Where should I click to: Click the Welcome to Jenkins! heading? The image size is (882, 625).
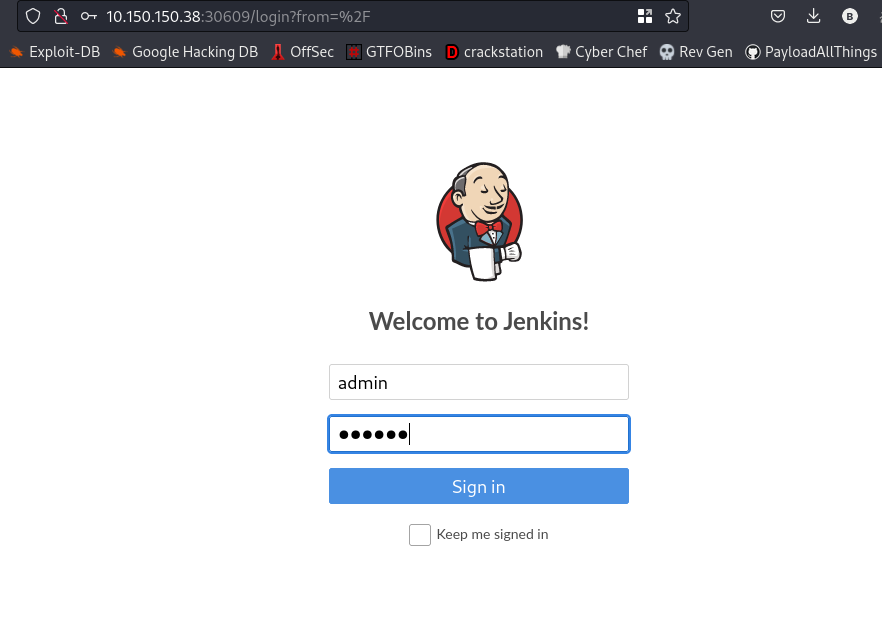479,321
